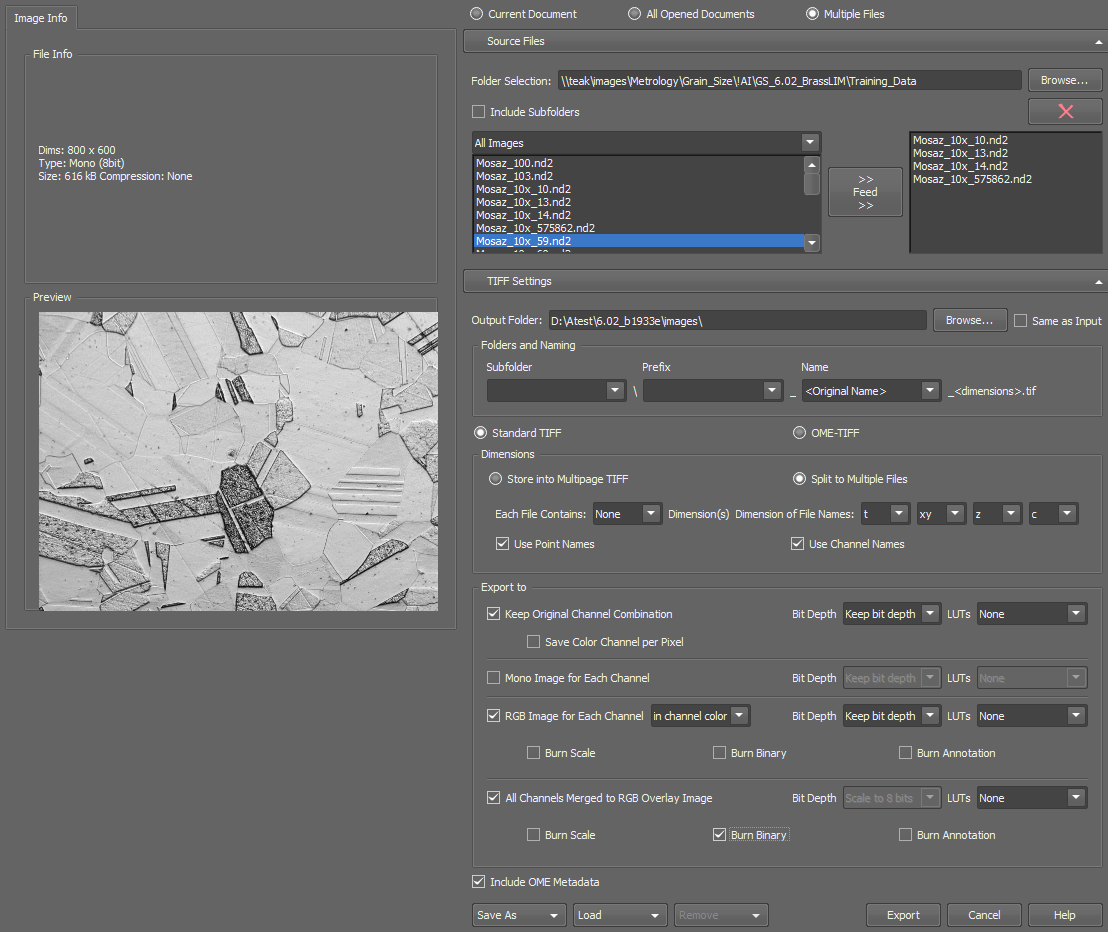The image size is (1108, 932).
Task: Toggle Include OME Metadata checkbox
Action: [478, 882]
